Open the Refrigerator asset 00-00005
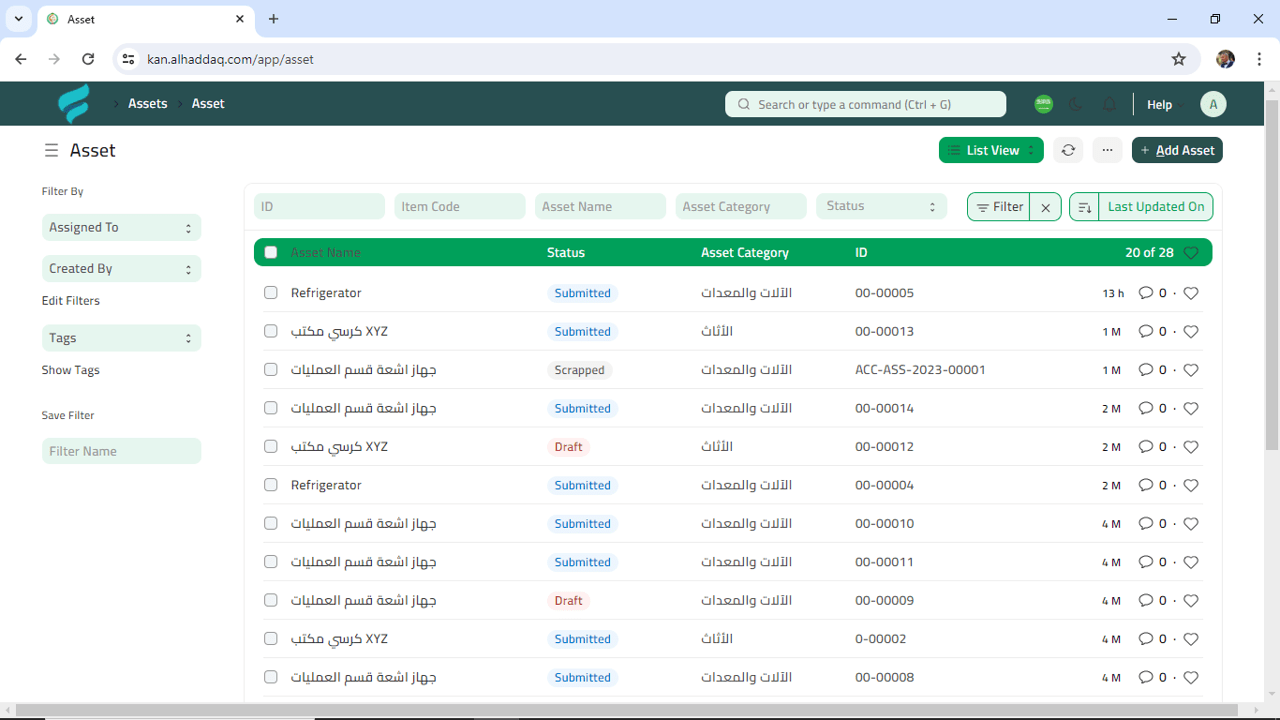Image resolution: width=1280 pixels, height=720 pixels. pyautogui.click(x=326, y=293)
